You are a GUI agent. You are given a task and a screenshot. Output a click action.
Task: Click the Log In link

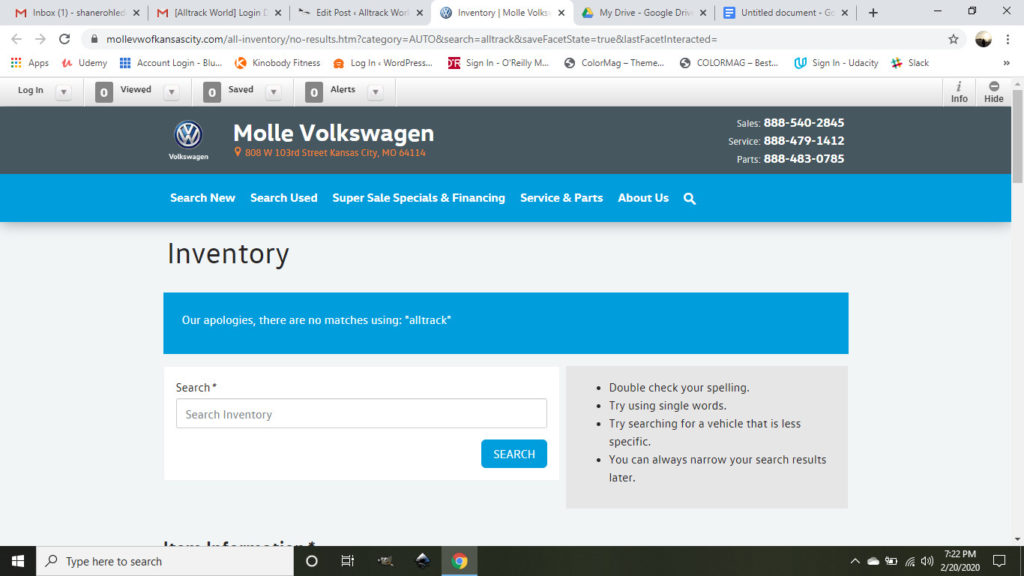click(x=30, y=90)
